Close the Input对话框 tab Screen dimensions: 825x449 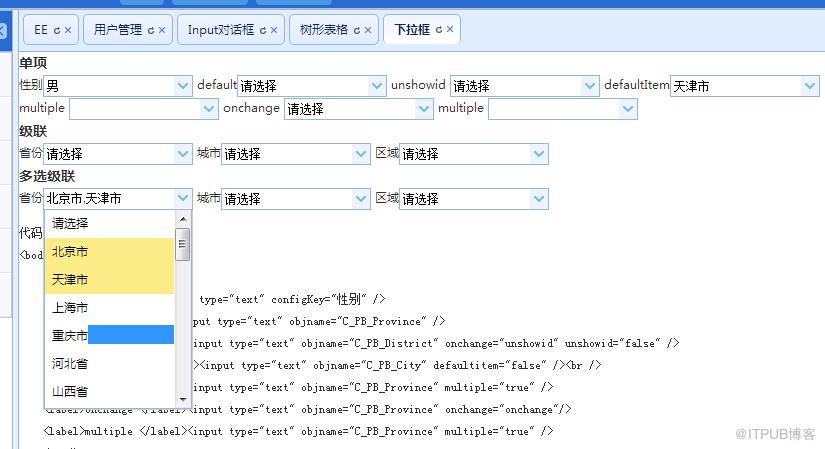pyautogui.click(x=274, y=30)
